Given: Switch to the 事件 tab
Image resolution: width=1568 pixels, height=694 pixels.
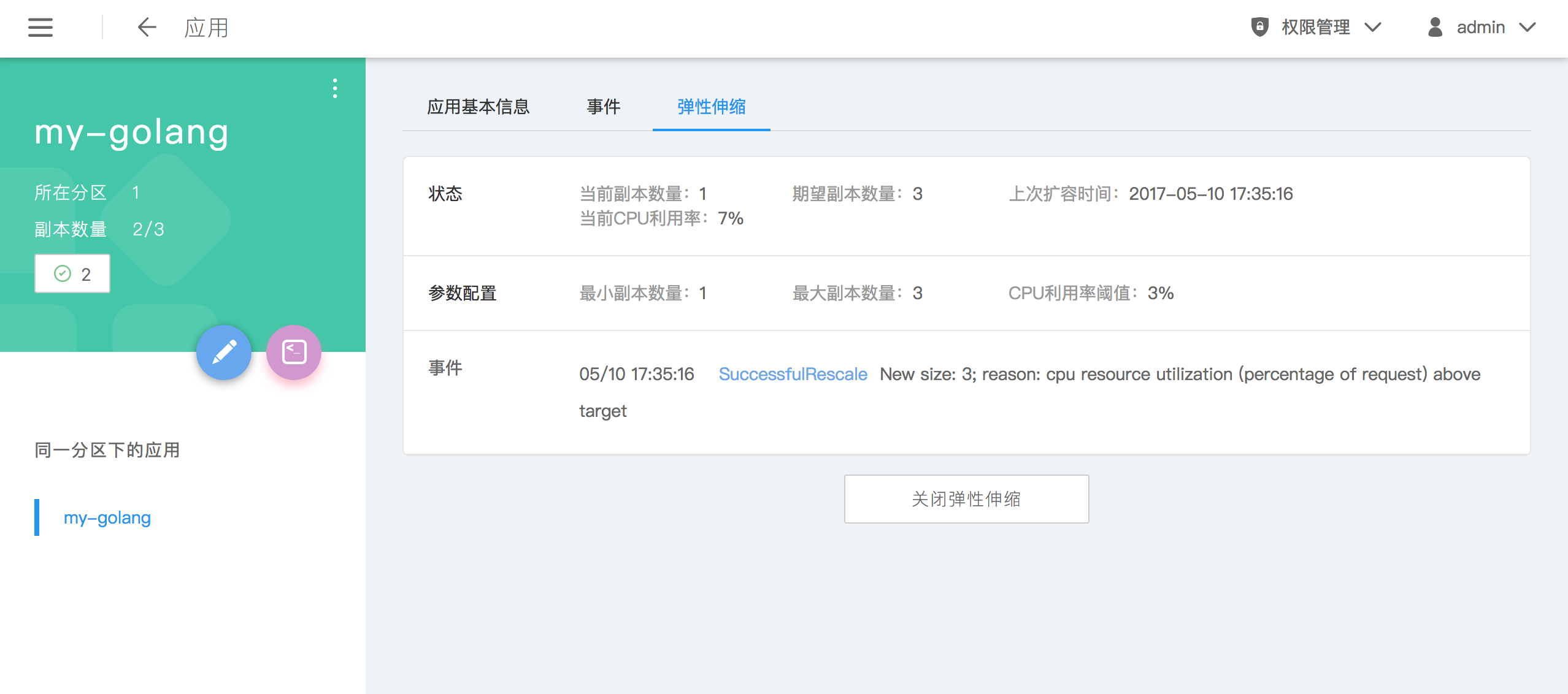Looking at the screenshot, I should point(603,107).
